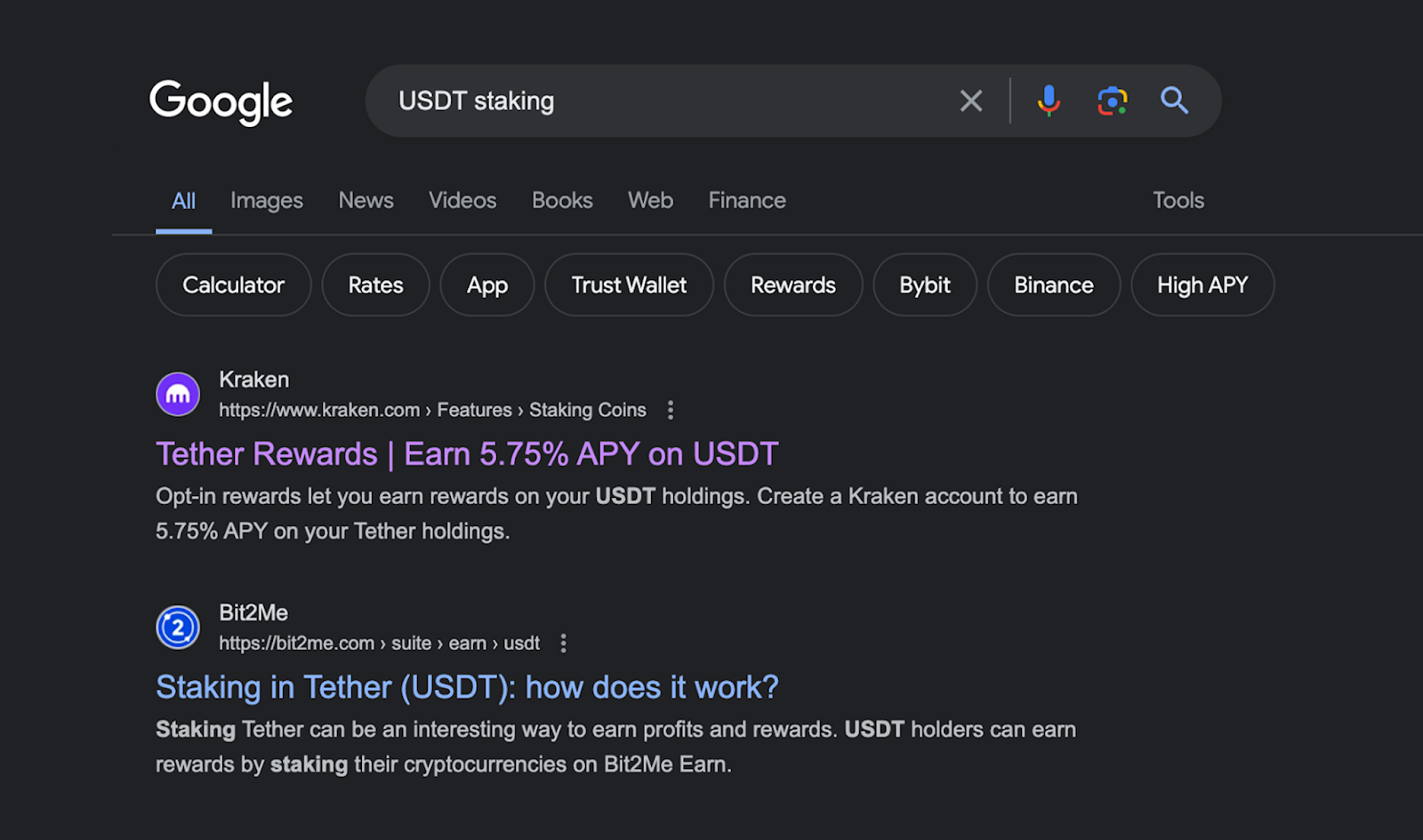Open Google Lens image search
Viewport: 1423px width, 840px height.
tap(1112, 100)
